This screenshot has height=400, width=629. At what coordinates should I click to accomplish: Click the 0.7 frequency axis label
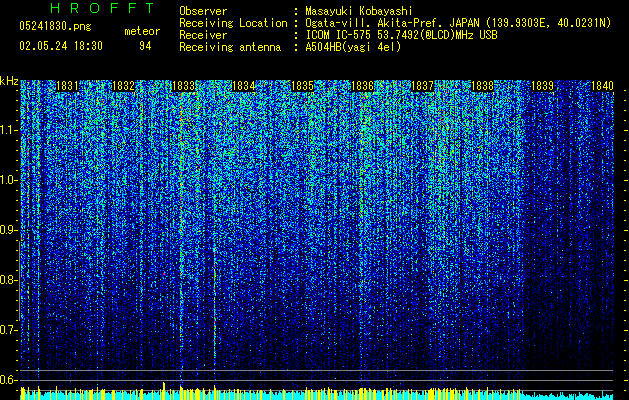(9, 330)
